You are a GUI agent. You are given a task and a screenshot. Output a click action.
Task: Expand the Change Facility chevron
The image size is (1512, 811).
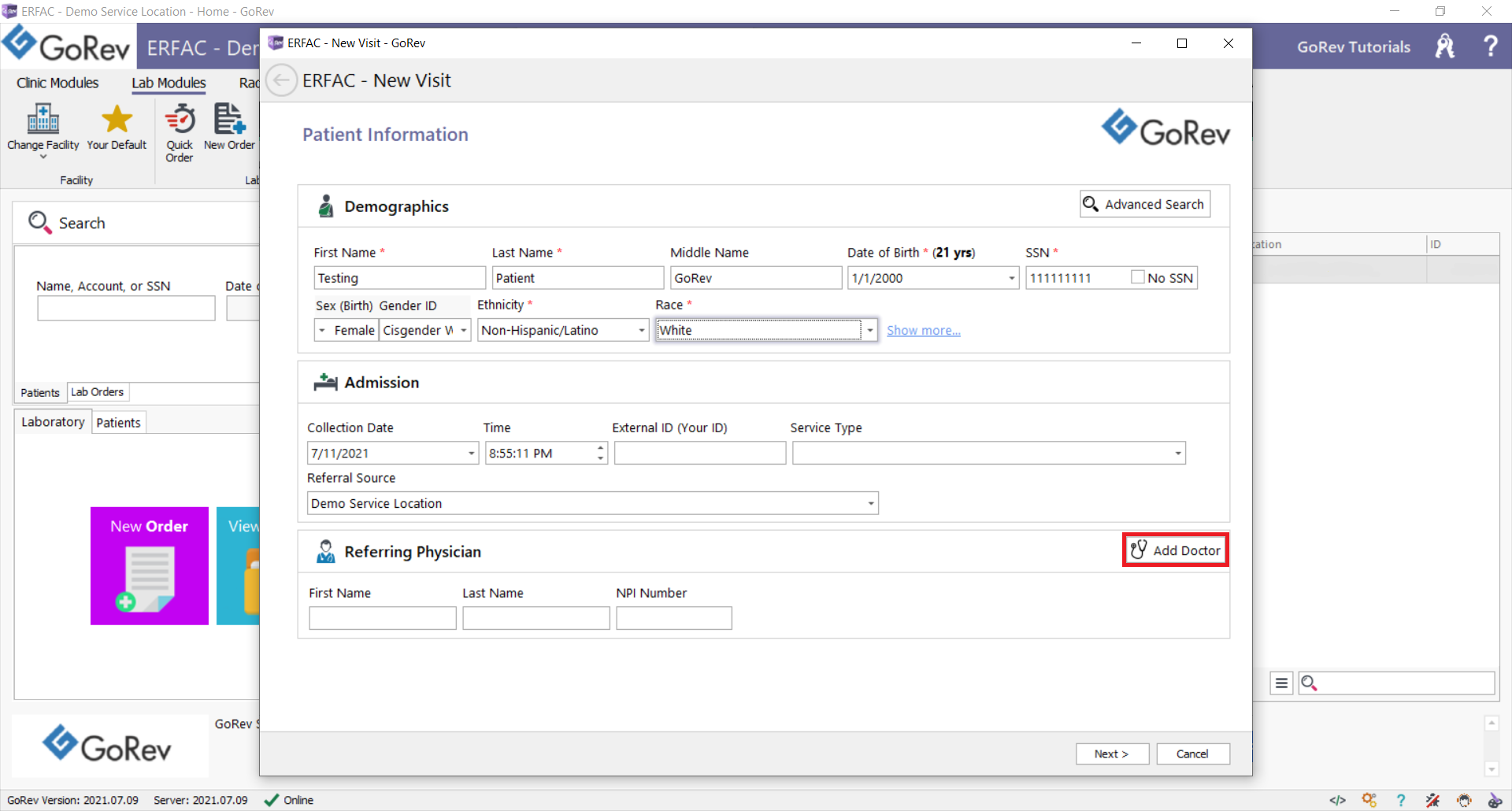tap(43, 157)
